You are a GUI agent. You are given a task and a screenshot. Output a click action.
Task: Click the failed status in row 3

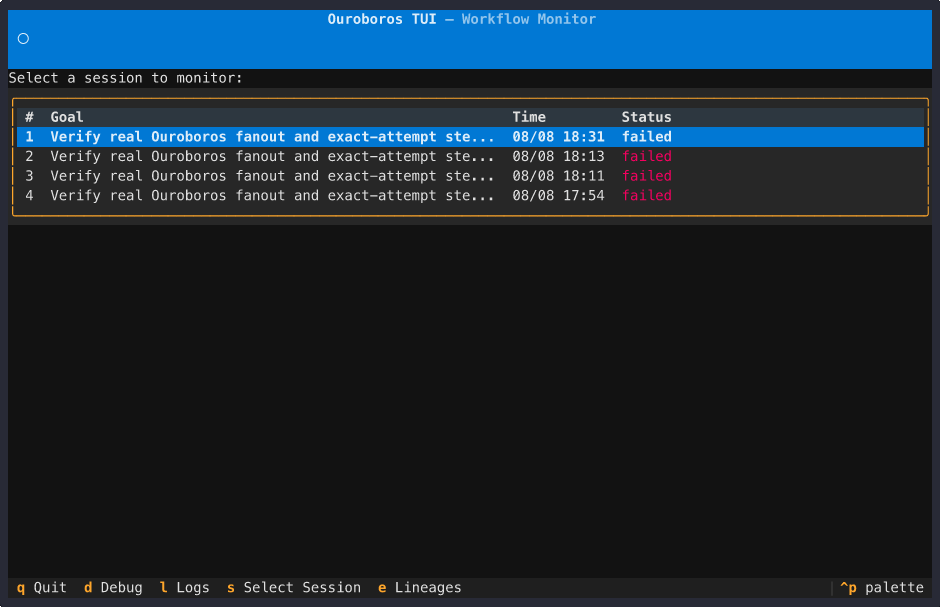point(646,176)
